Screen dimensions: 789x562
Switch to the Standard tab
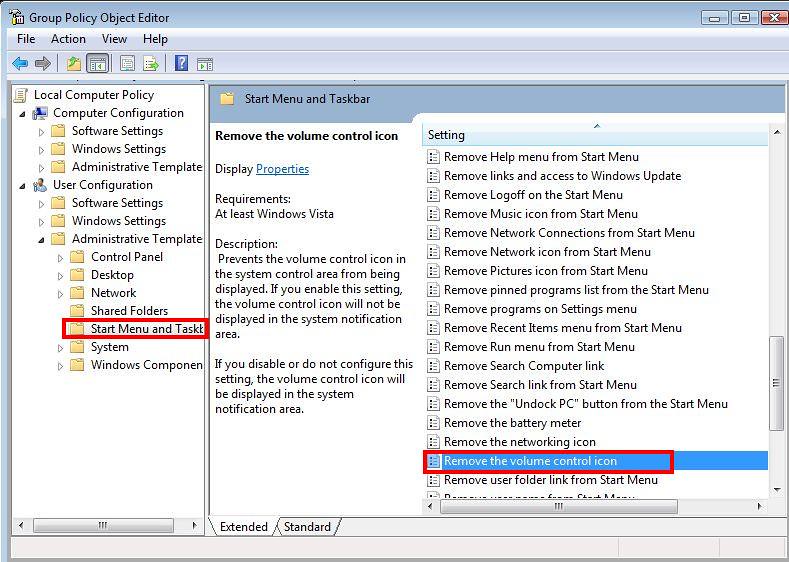click(x=307, y=527)
